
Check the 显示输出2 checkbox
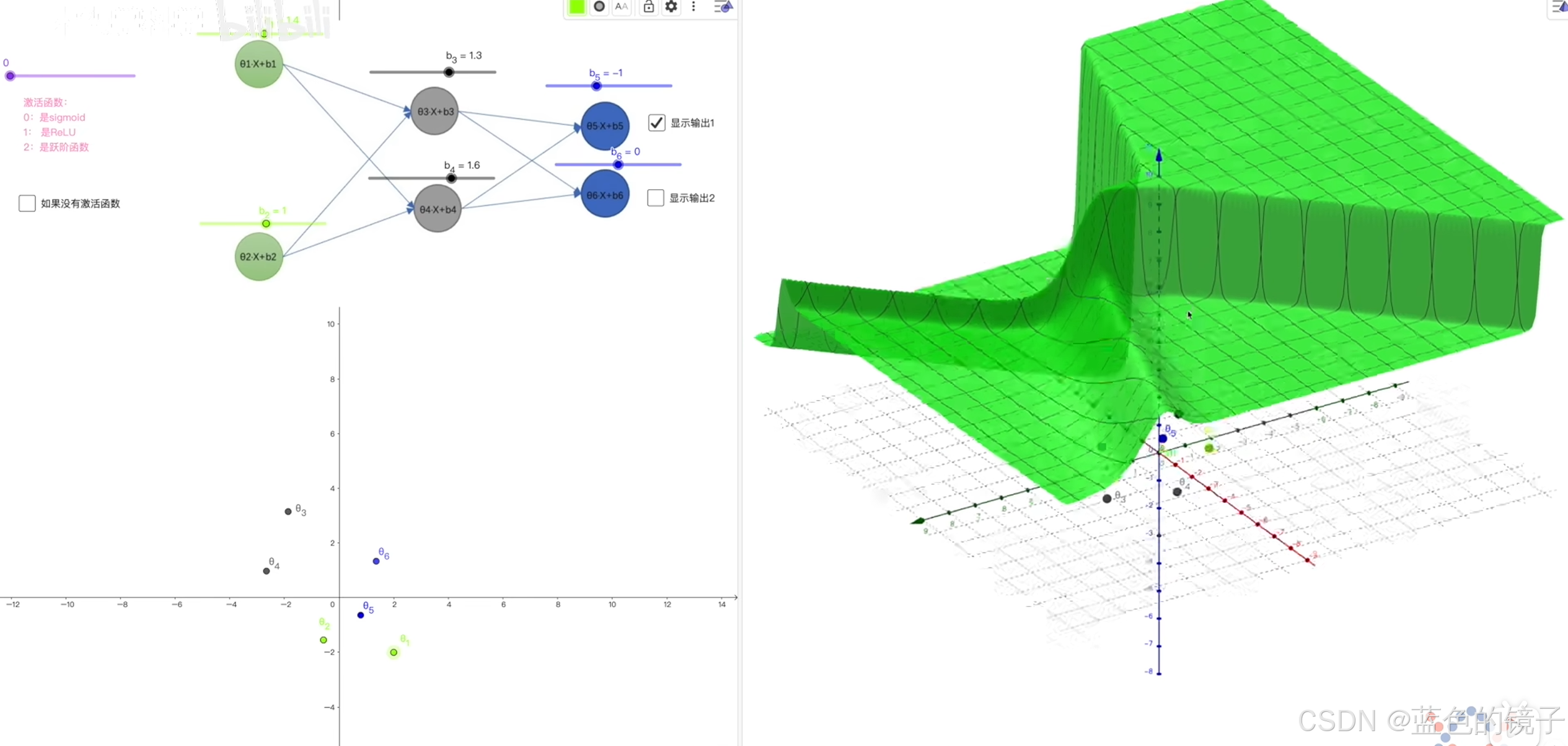(656, 198)
